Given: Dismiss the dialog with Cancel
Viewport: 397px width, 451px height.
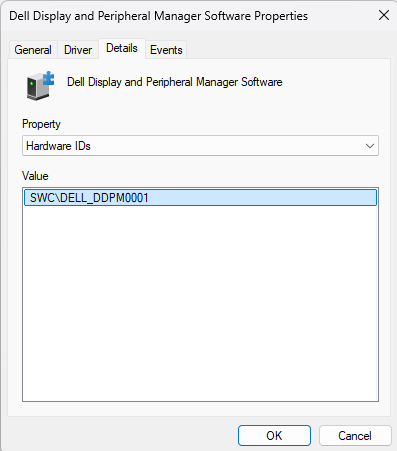Looking at the screenshot, I should (x=355, y=435).
